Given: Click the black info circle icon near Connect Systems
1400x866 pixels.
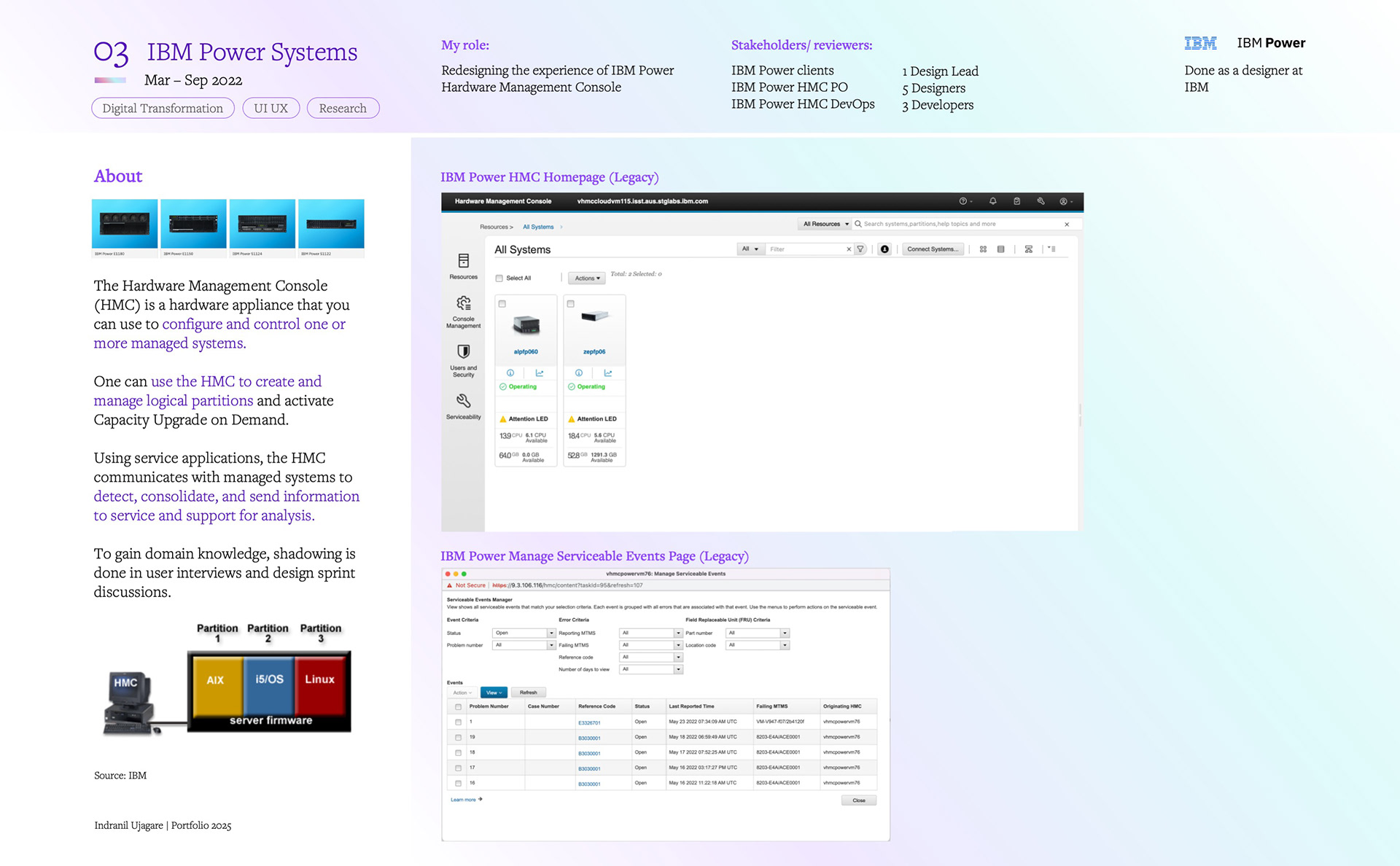Looking at the screenshot, I should point(884,249).
